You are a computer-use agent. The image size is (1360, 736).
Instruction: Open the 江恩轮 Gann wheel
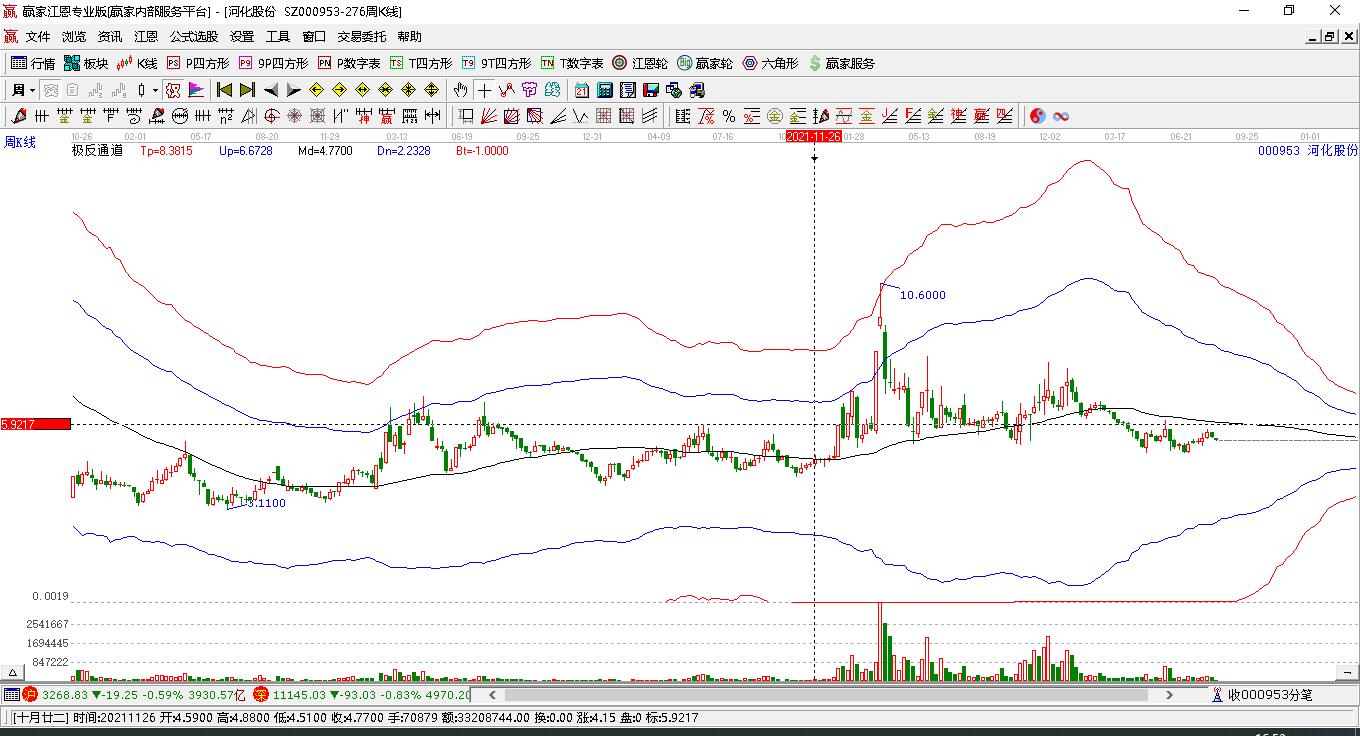coord(640,63)
